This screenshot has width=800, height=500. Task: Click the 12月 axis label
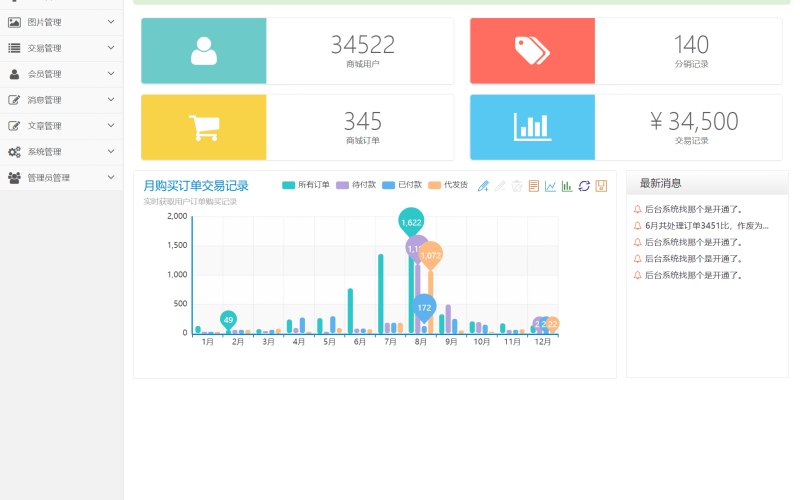pos(542,342)
